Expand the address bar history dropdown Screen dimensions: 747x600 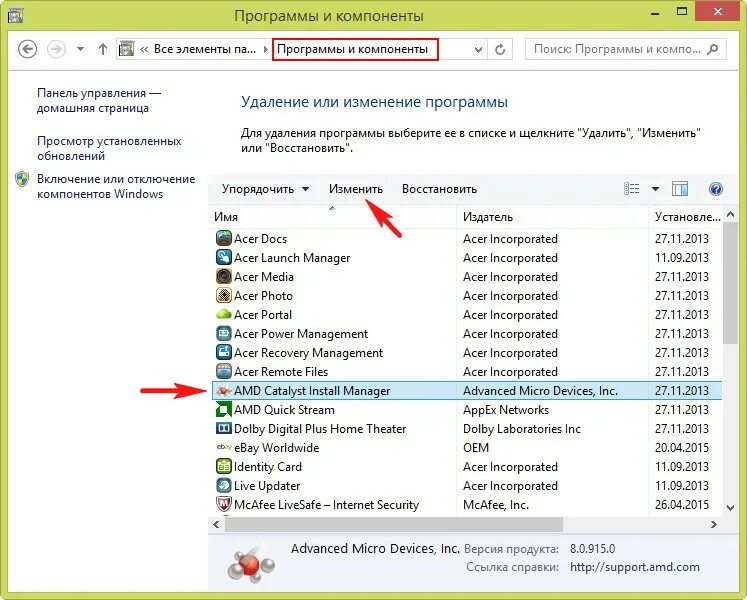(x=478, y=50)
